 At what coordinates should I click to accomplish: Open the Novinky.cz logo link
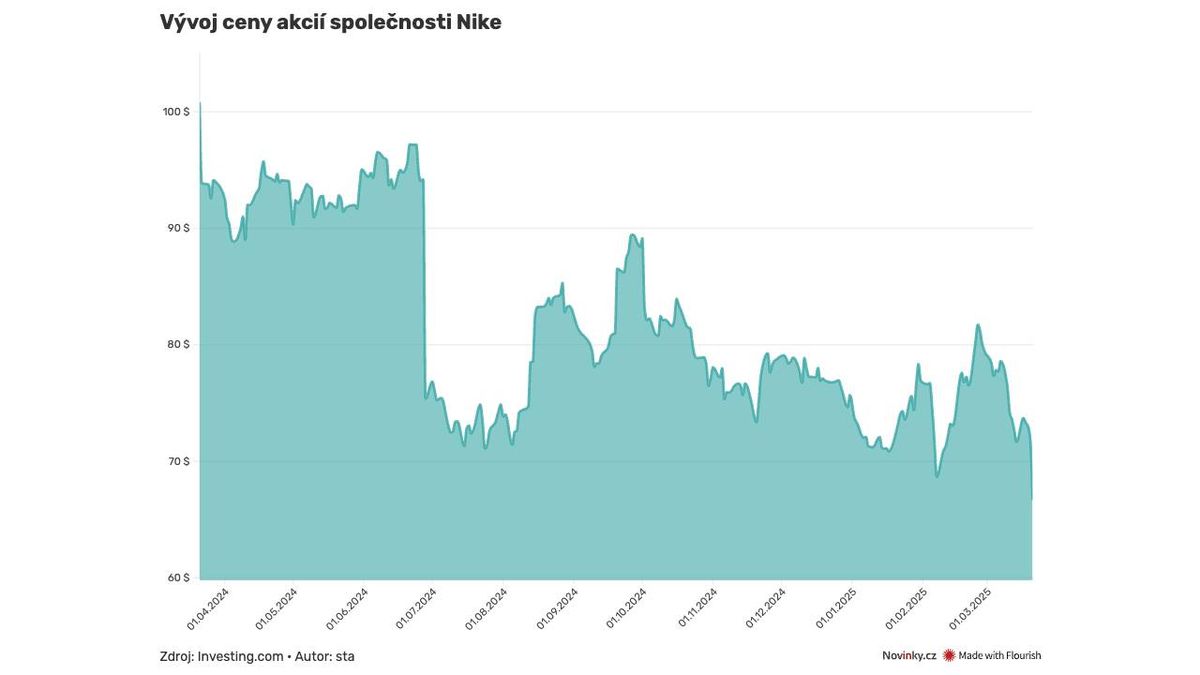[x=908, y=656]
